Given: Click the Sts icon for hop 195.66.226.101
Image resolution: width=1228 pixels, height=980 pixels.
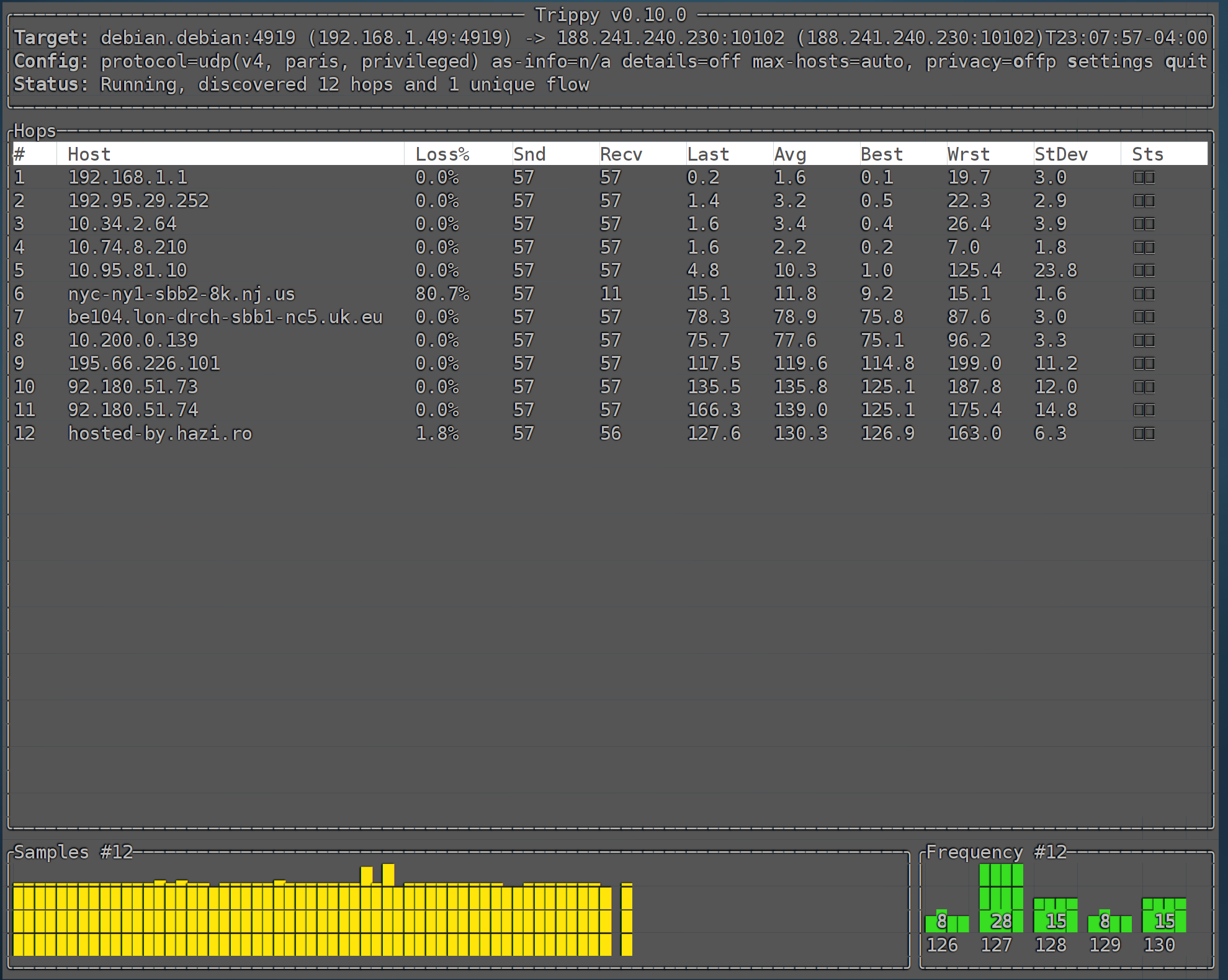Looking at the screenshot, I should (1144, 364).
